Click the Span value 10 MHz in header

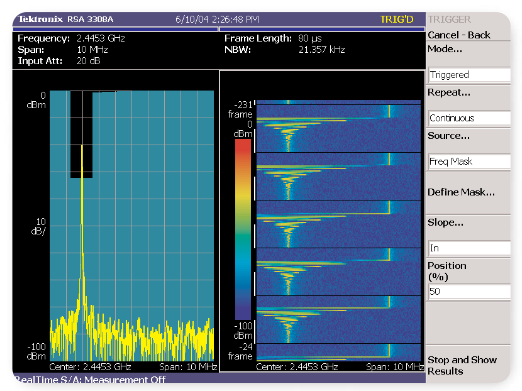92,50
